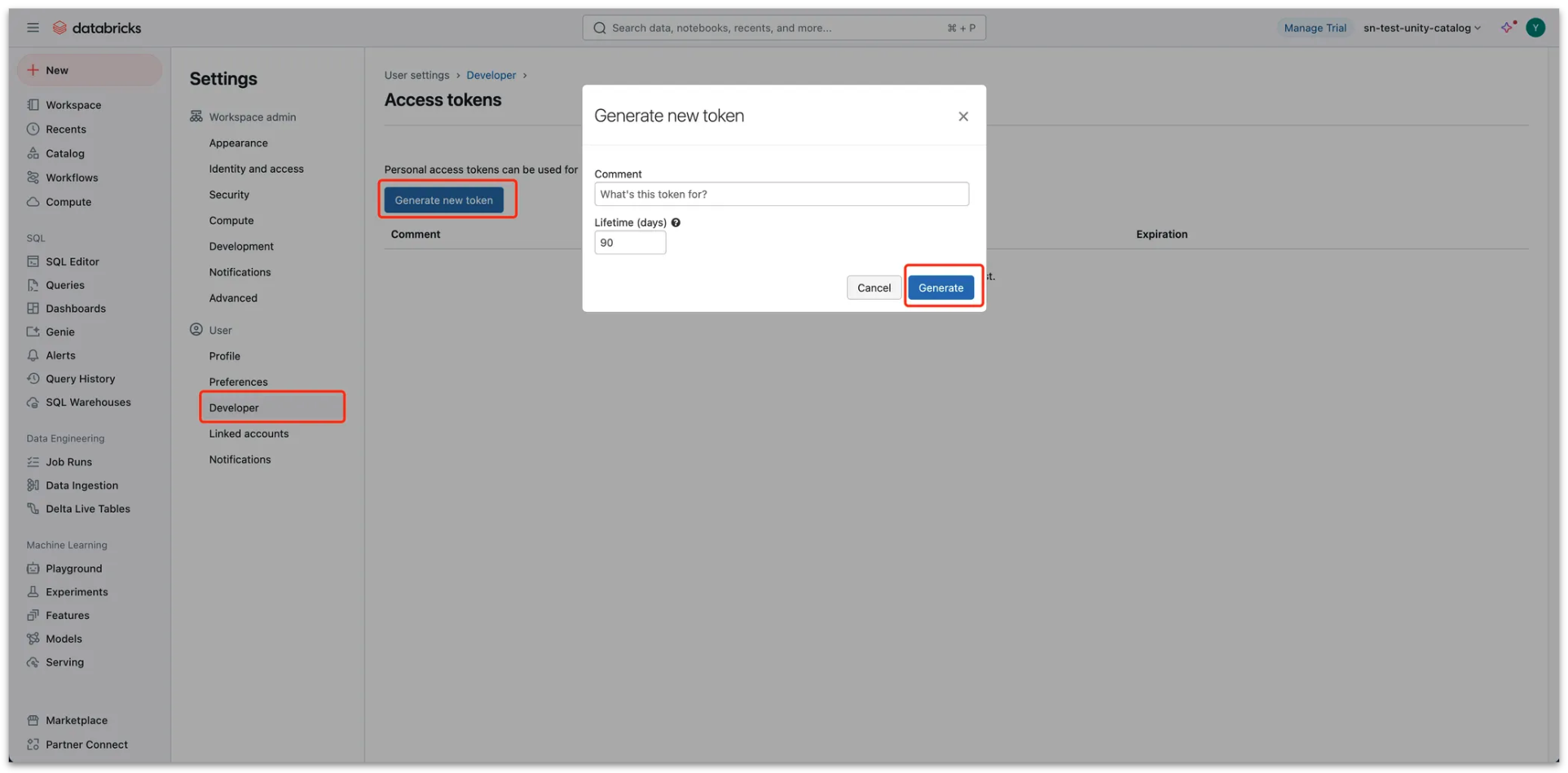1568x773 pixels.
Task: Cancel the token generation dialog
Action: (x=874, y=288)
